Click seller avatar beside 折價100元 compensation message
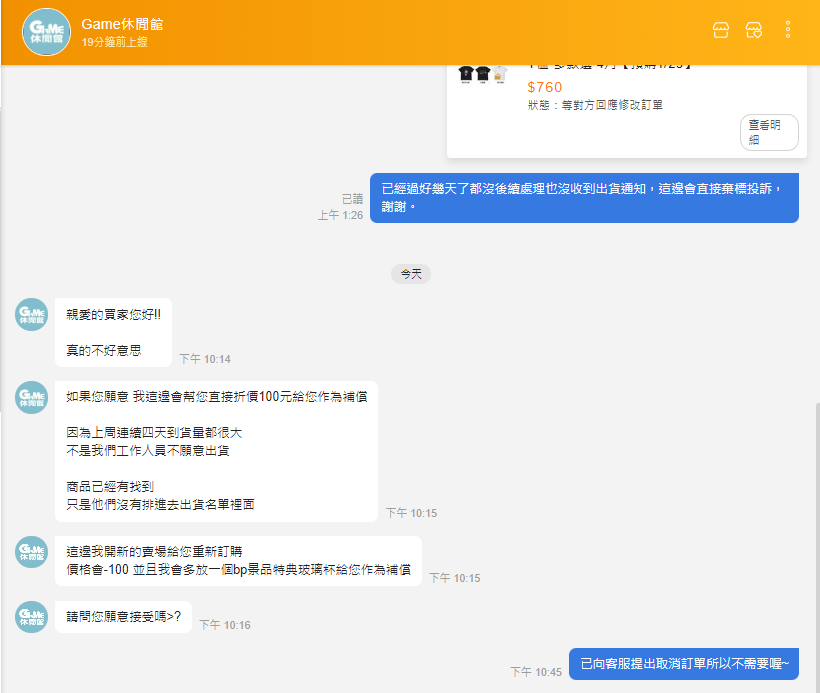This screenshot has height=693, width=820. 31,397
